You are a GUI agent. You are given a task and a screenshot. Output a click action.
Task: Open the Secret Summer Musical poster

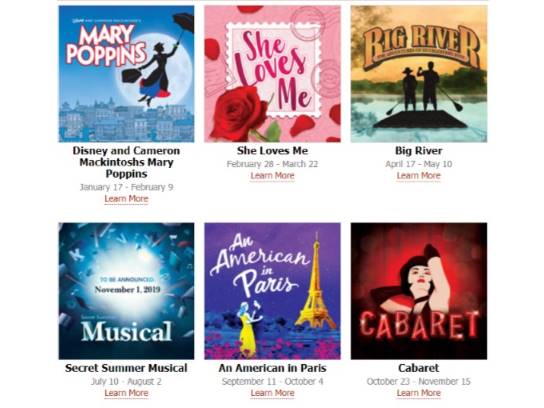click(x=126, y=291)
